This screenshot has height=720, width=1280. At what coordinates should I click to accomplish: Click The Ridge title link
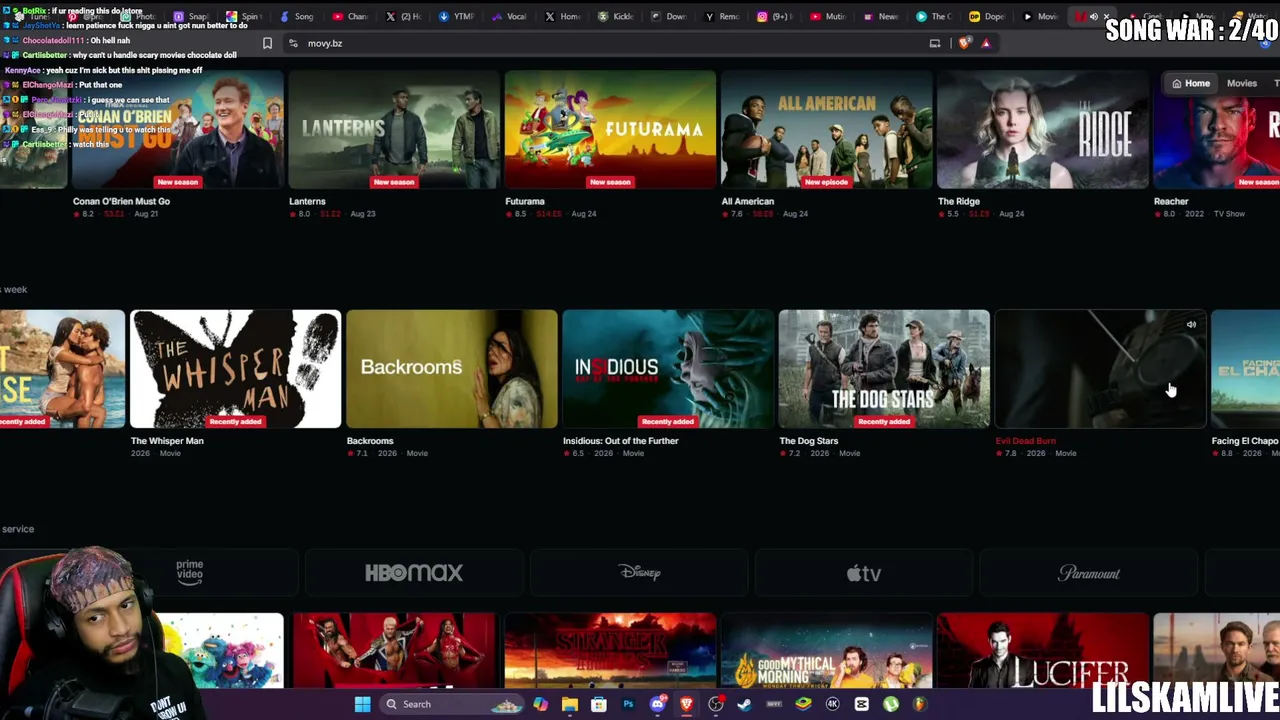[x=959, y=201]
